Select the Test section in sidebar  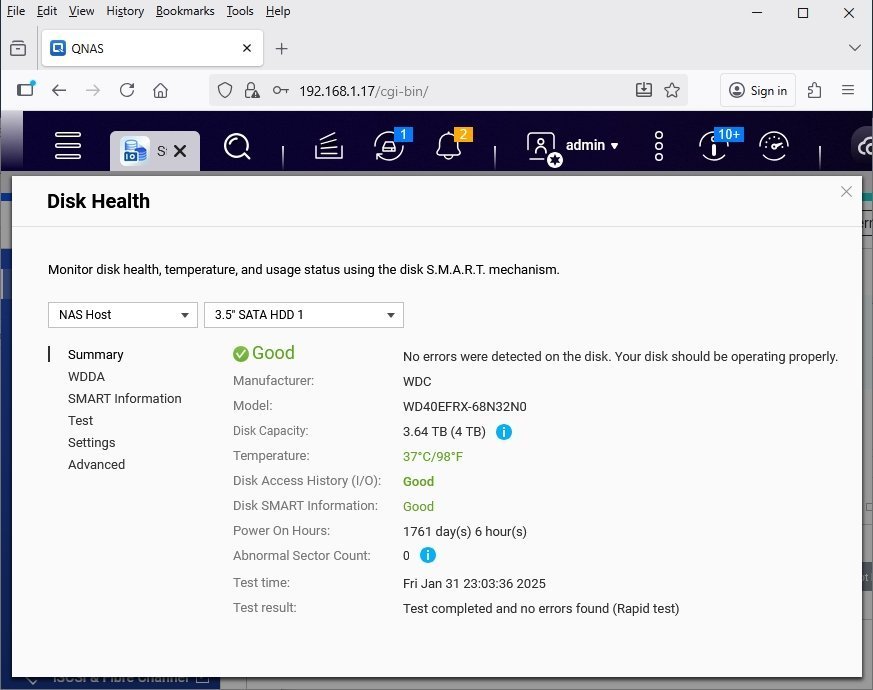(80, 421)
